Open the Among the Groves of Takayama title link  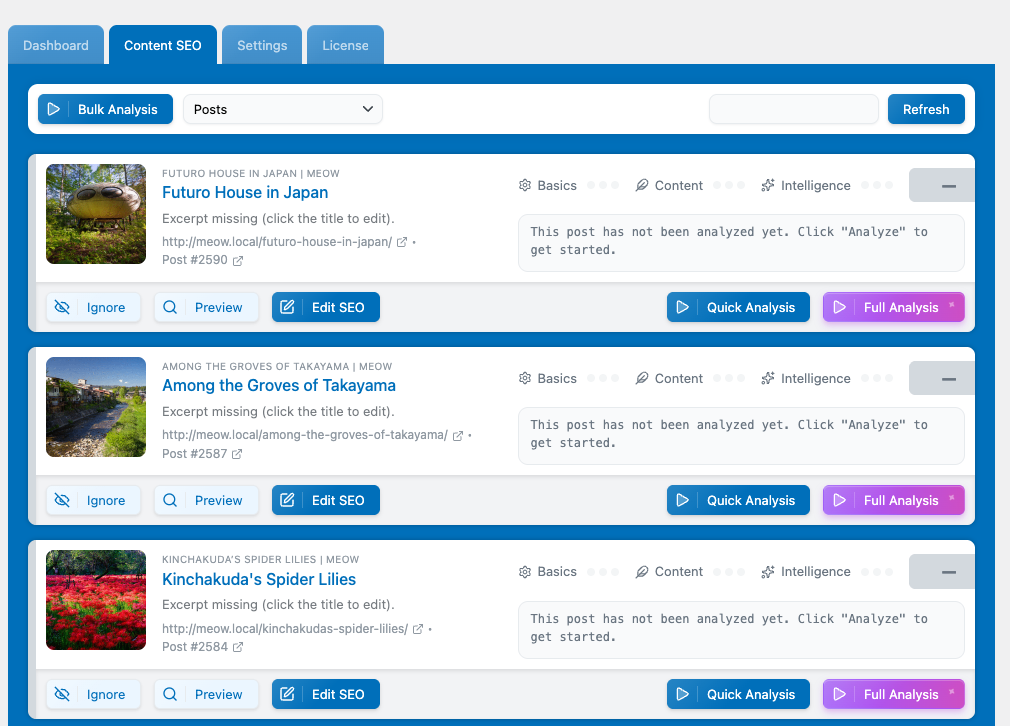[x=279, y=385]
